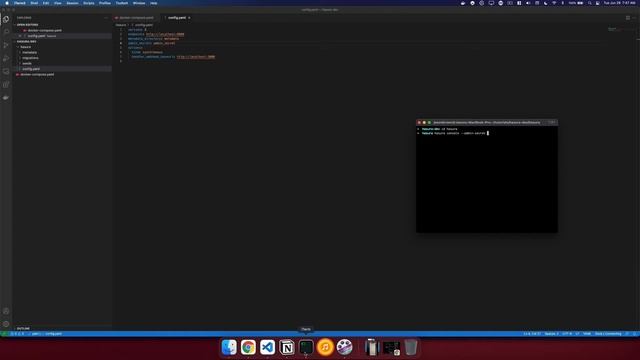This screenshot has height=360, width=640.
Task: Expand the Outline section
Action: [23, 328]
